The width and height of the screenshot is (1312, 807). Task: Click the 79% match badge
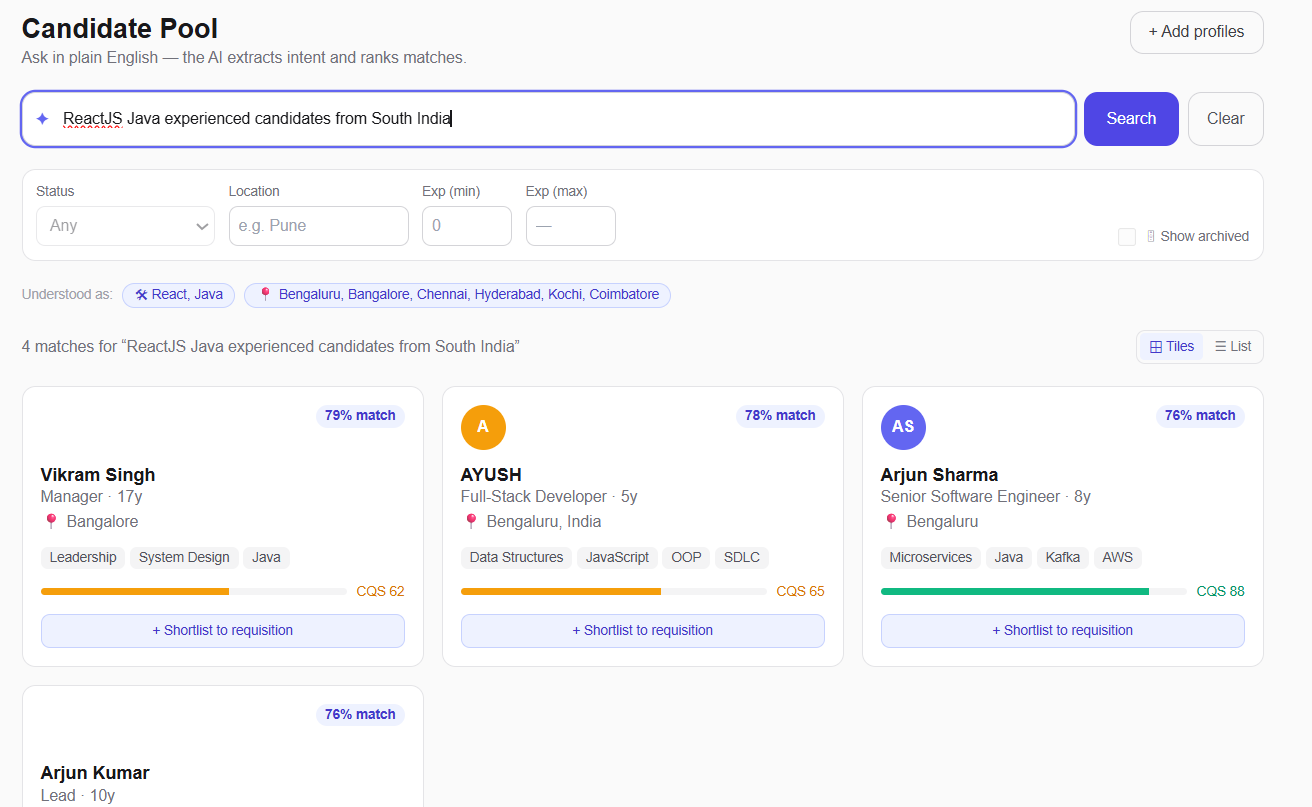tap(360, 416)
